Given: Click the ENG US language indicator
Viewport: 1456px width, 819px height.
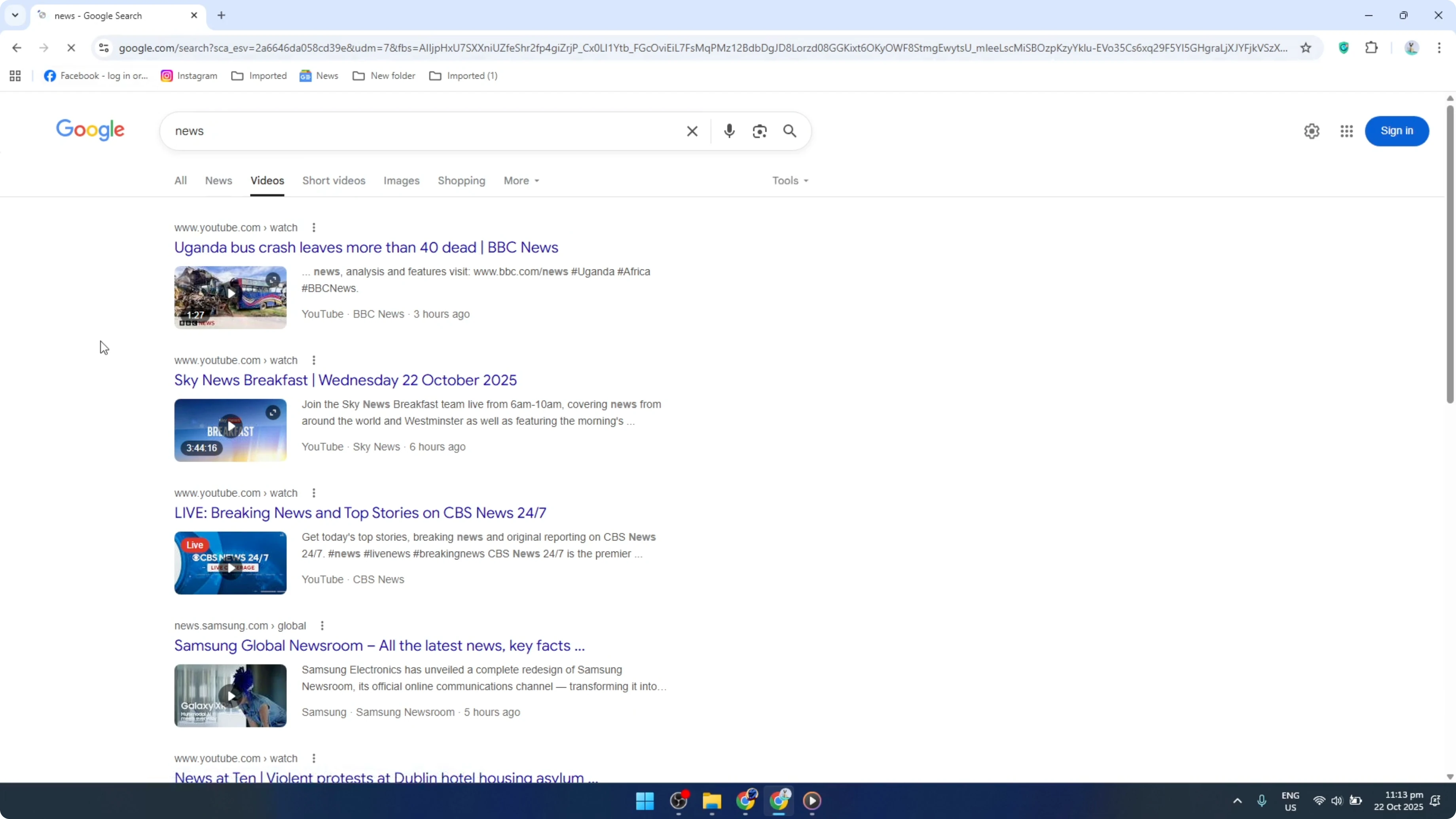Looking at the screenshot, I should [1290, 801].
